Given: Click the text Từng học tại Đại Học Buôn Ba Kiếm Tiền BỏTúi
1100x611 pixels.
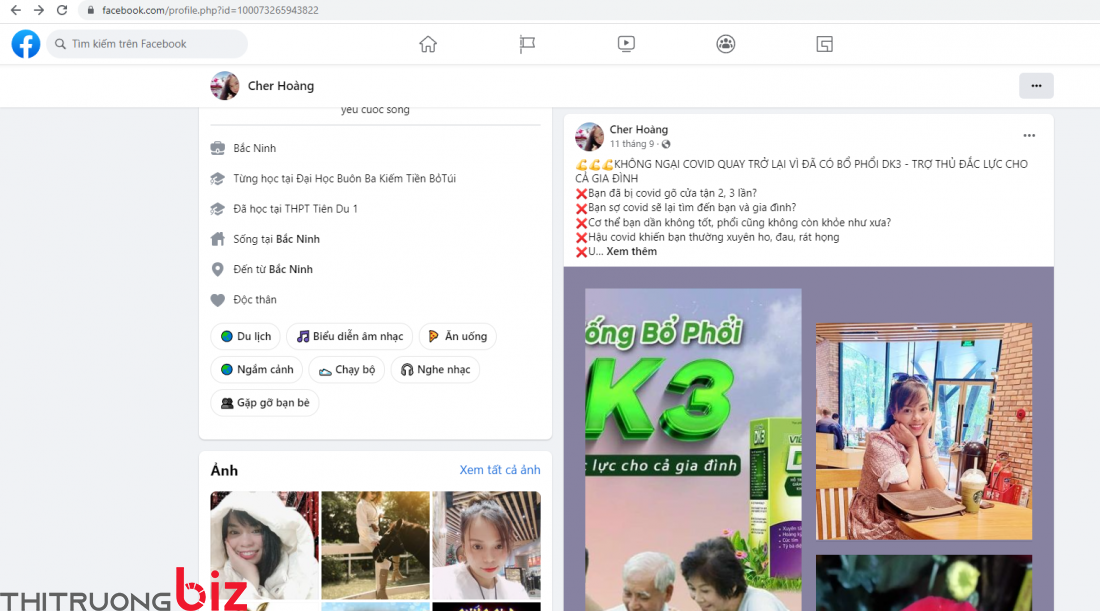Looking at the screenshot, I should (344, 179).
